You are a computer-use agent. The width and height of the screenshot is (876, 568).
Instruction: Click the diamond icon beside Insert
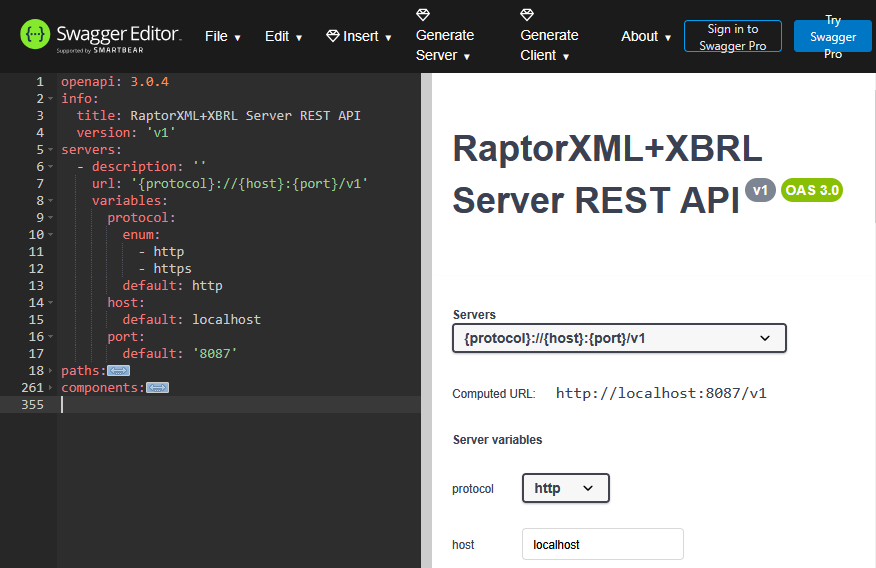point(333,36)
